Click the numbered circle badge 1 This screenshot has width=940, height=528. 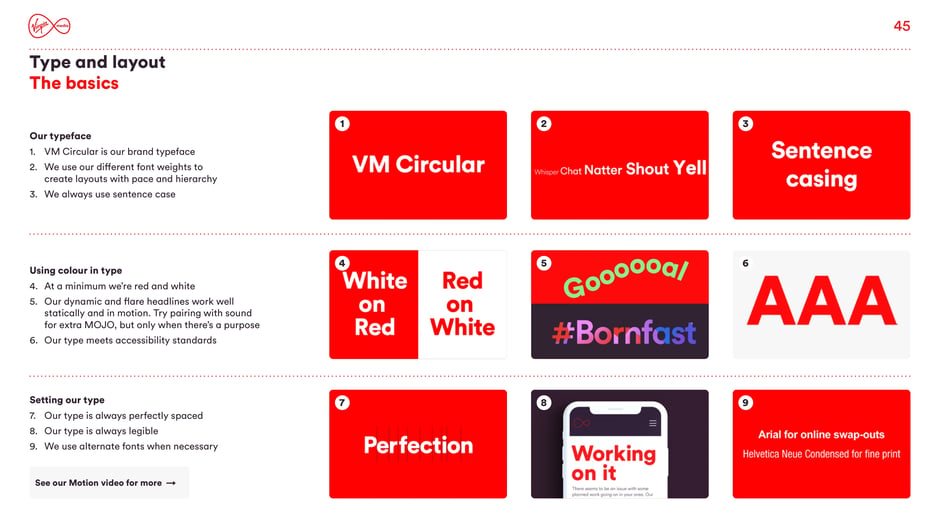[x=342, y=124]
